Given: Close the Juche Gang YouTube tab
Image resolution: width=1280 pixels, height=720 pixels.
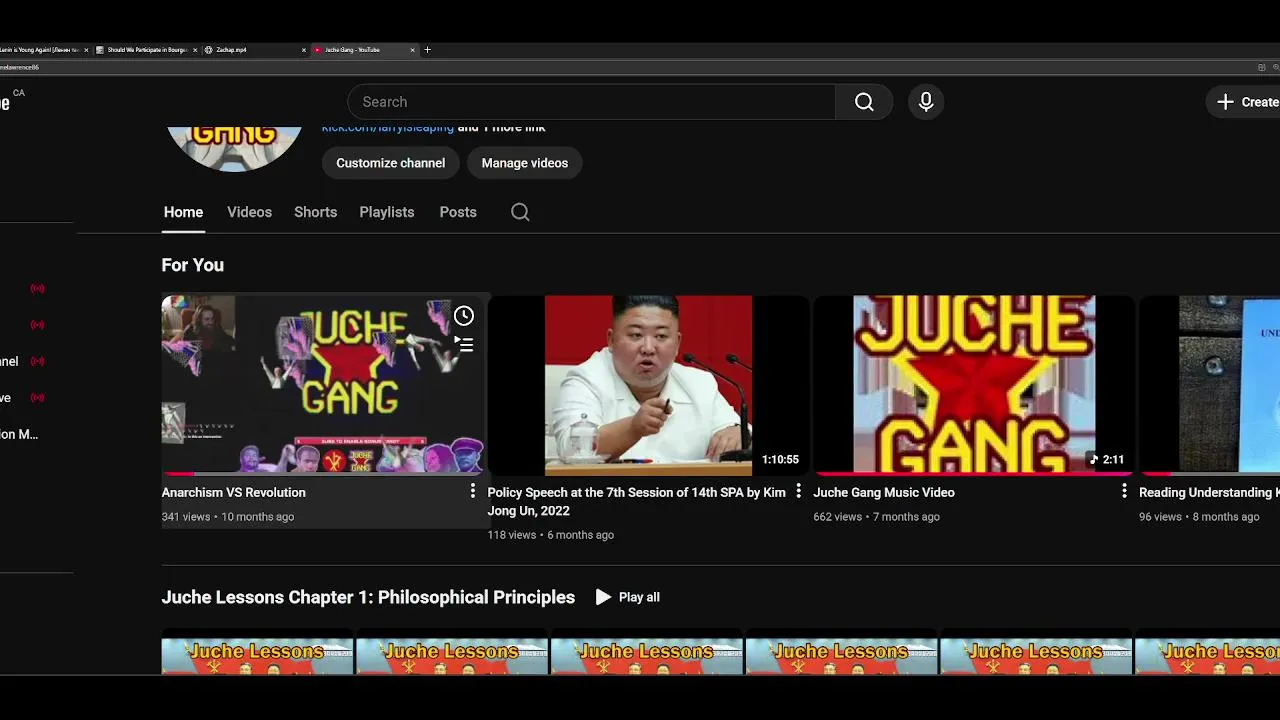Looking at the screenshot, I should (412, 50).
